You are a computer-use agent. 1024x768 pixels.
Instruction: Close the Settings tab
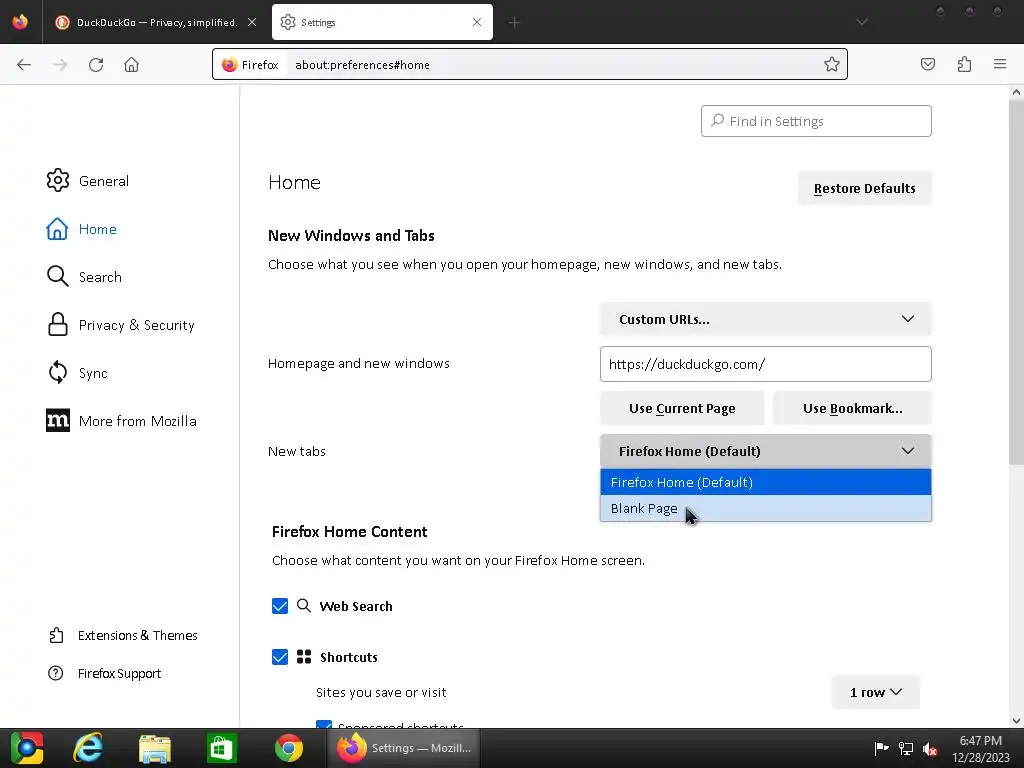[477, 22]
